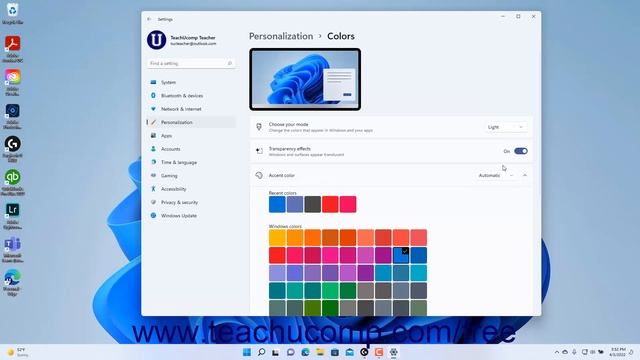Click the Settings gear on the taskbar

tap(393, 352)
